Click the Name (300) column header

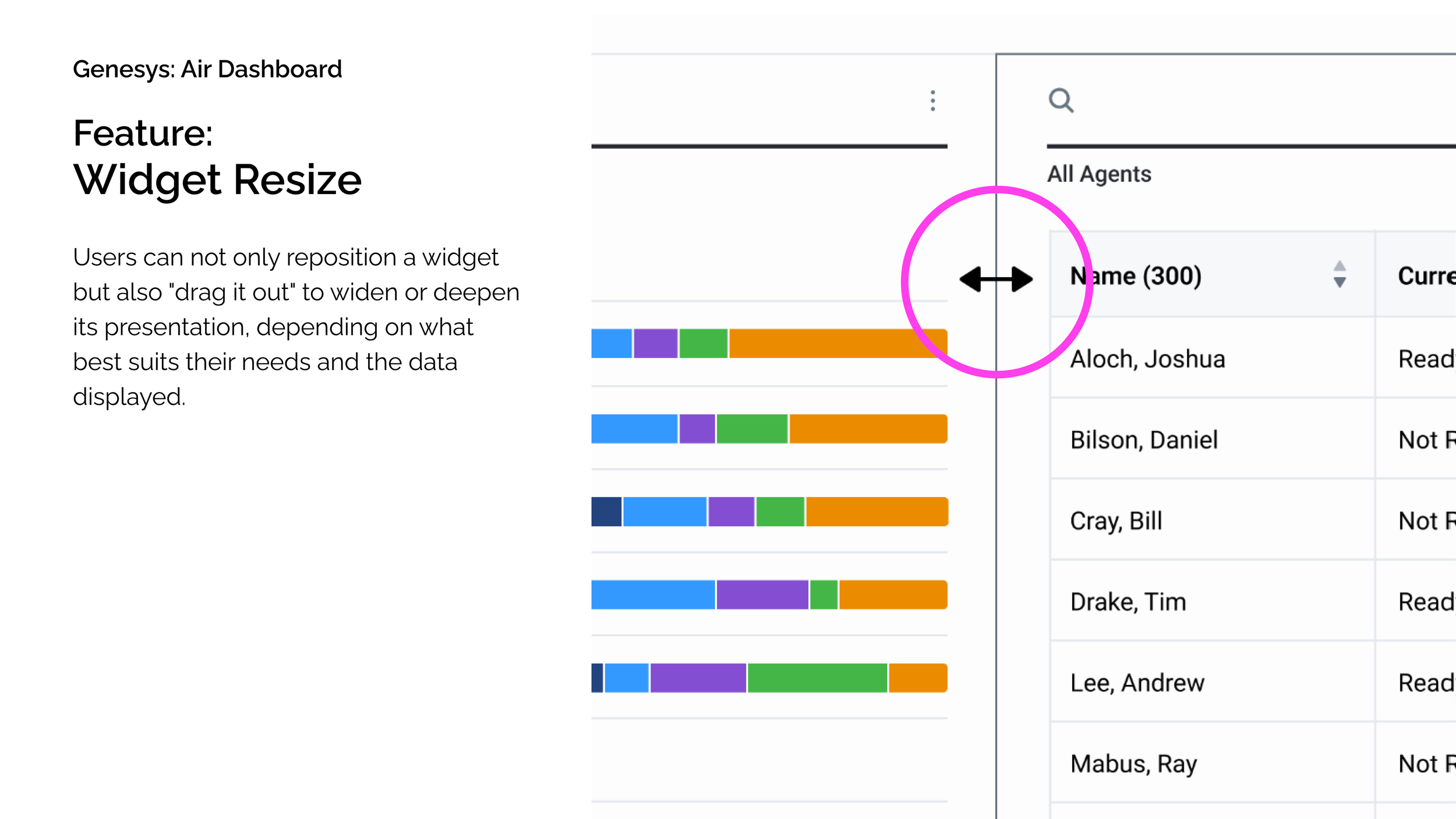click(1136, 276)
